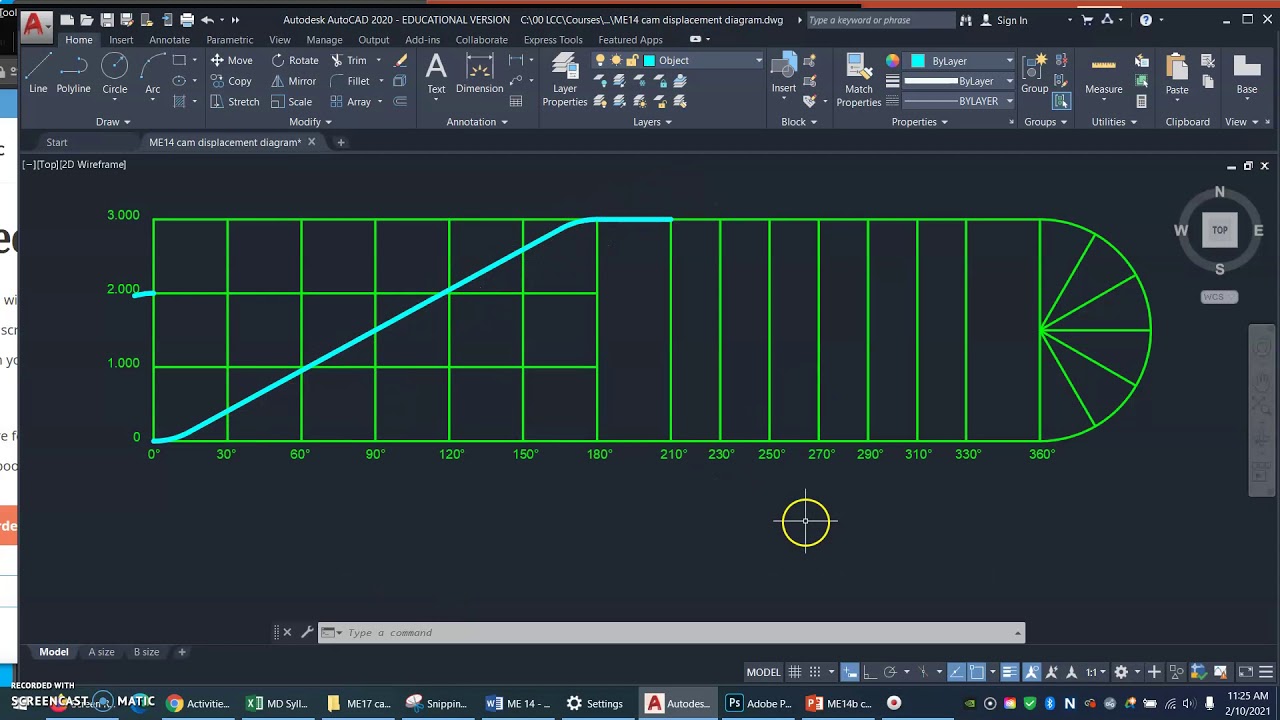This screenshot has height=720, width=1280.
Task: Open the Express Tools ribbon tab
Action: tap(553, 40)
